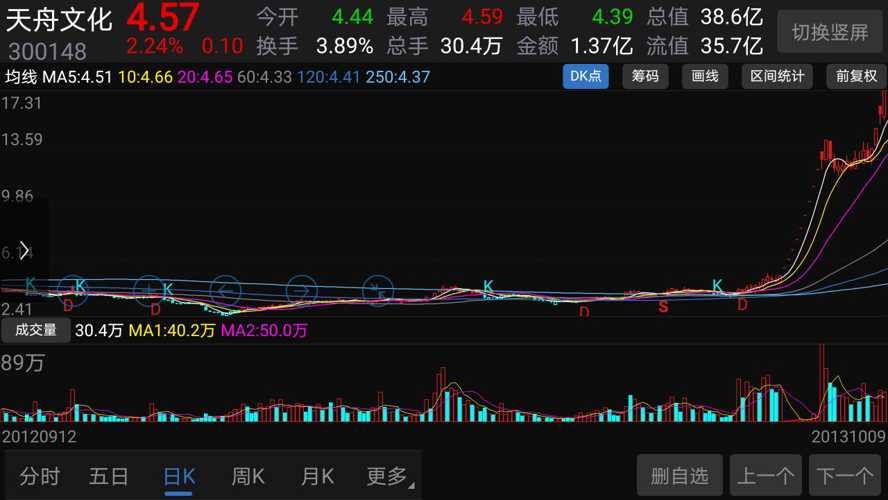Click the 总值 38.6亿 market cap value

731,17
